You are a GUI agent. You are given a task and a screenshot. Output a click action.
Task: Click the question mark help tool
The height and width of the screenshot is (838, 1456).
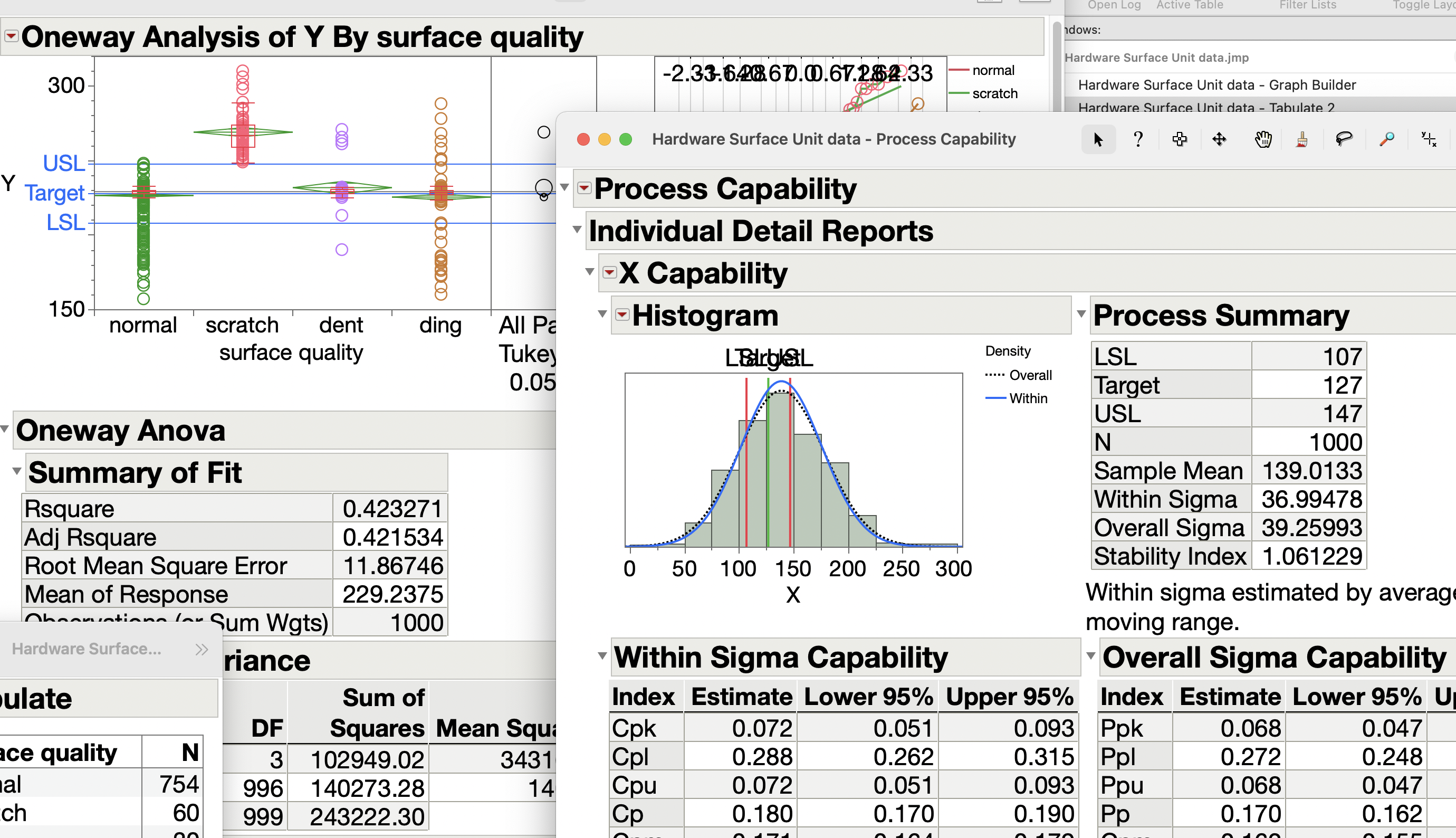(x=1137, y=139)
